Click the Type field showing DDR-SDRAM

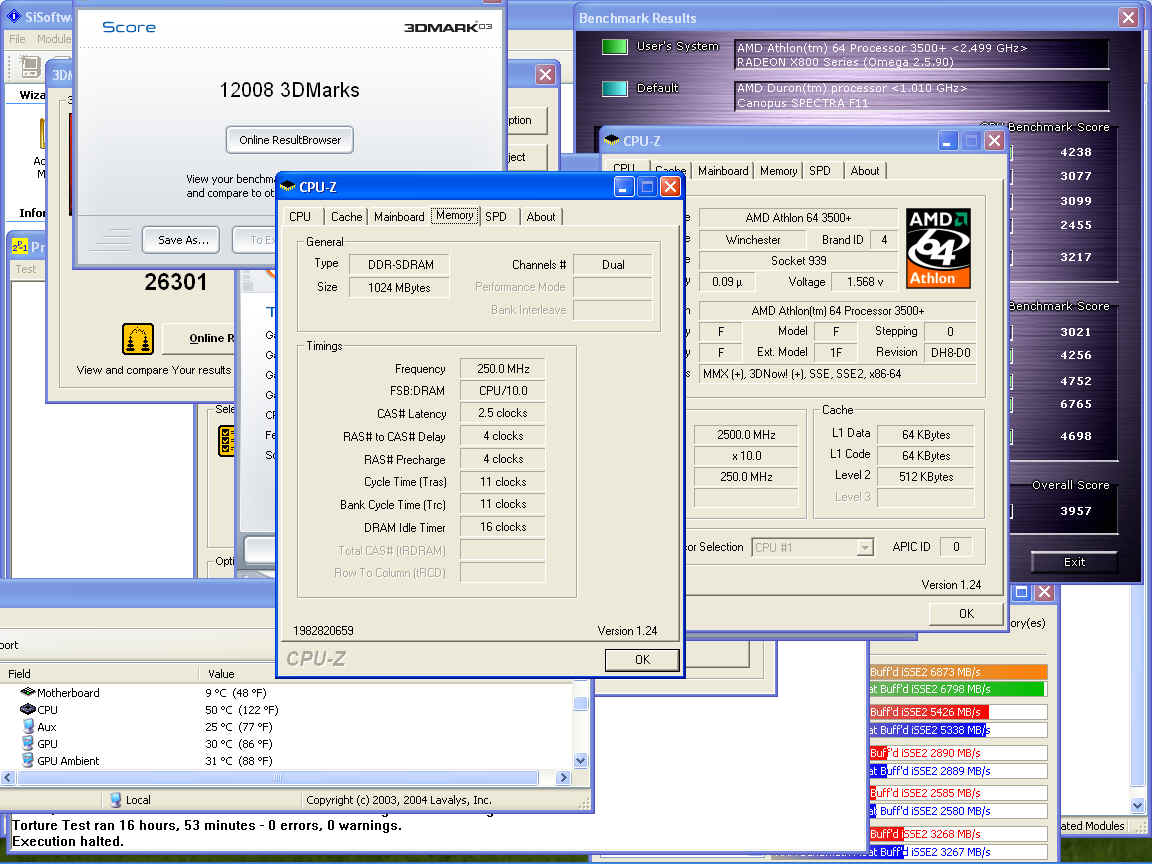coord(399,264)
